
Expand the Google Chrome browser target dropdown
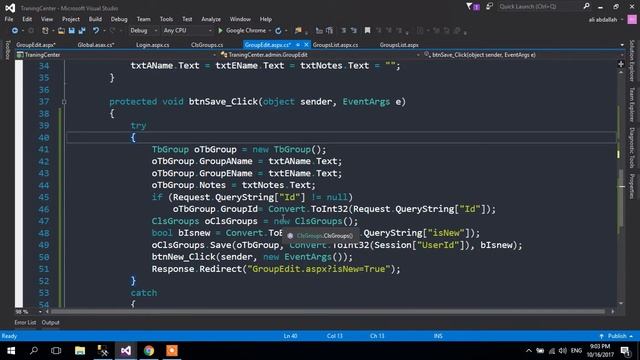[x=270, y=31]
